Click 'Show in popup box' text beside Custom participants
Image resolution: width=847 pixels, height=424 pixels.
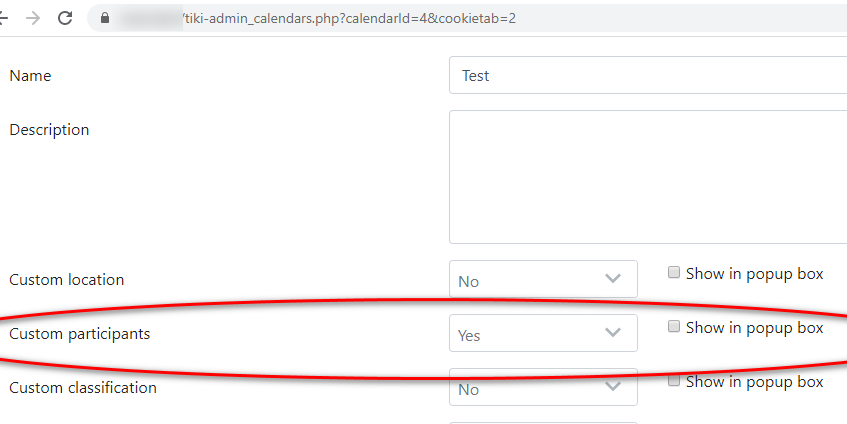coord(754,328)
